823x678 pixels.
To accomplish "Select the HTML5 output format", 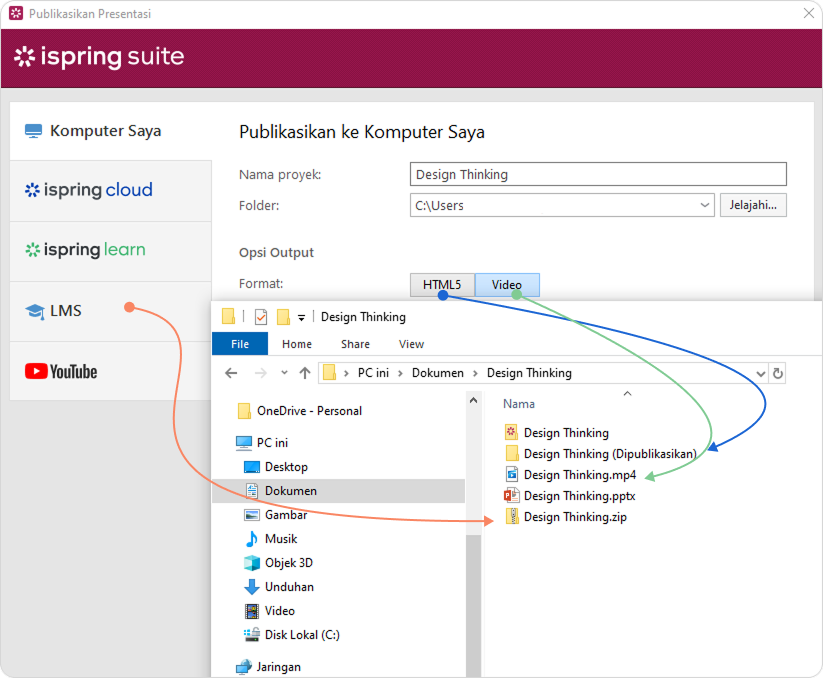I will pos(442,285).
